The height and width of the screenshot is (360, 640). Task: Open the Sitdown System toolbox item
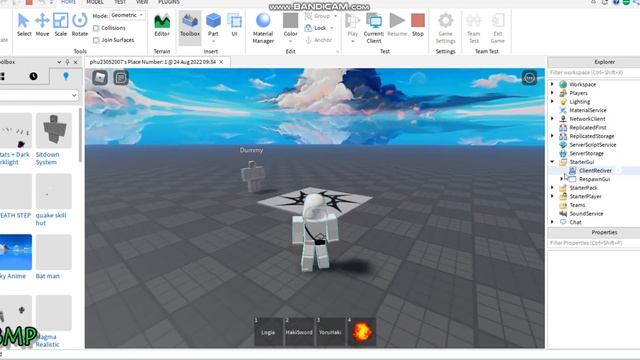coord(53,139)
